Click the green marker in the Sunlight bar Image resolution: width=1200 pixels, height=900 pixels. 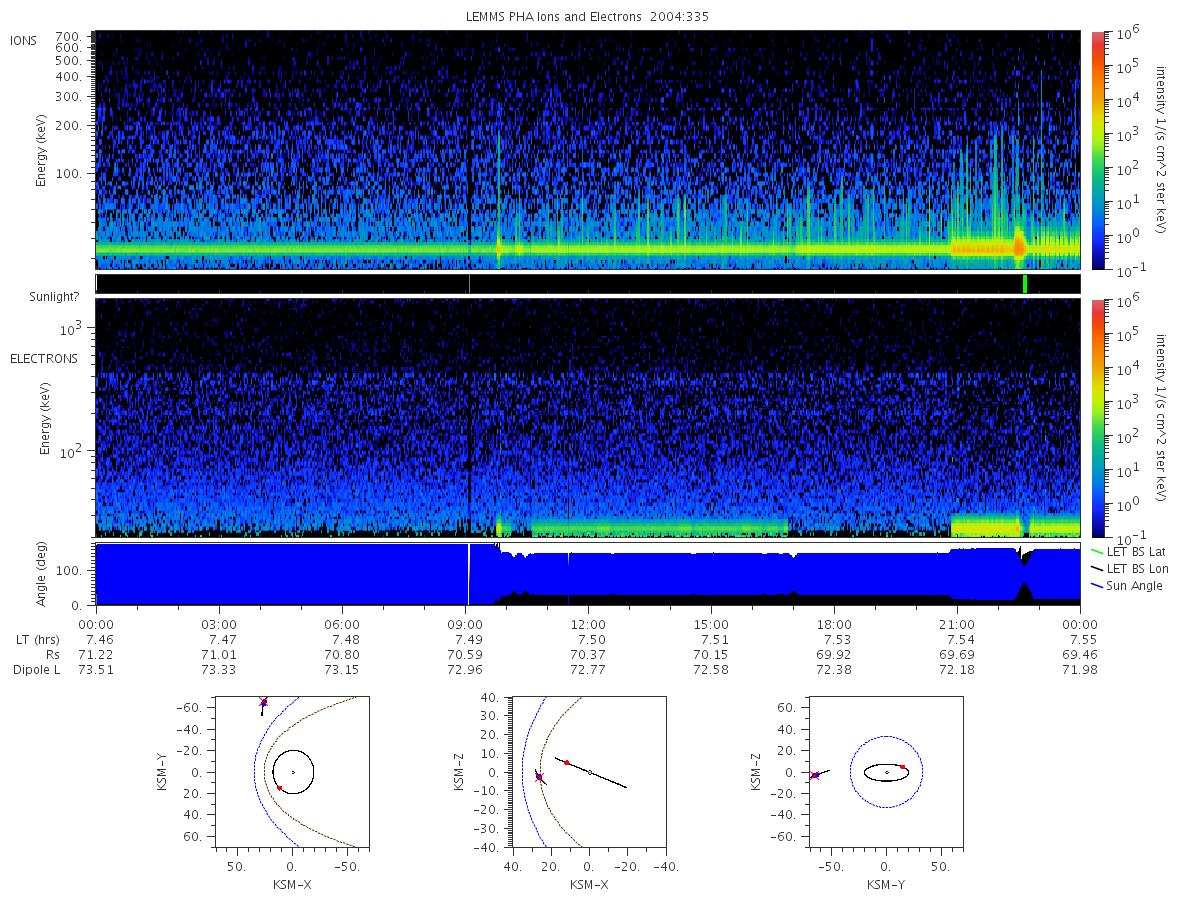coord(1025,284)
